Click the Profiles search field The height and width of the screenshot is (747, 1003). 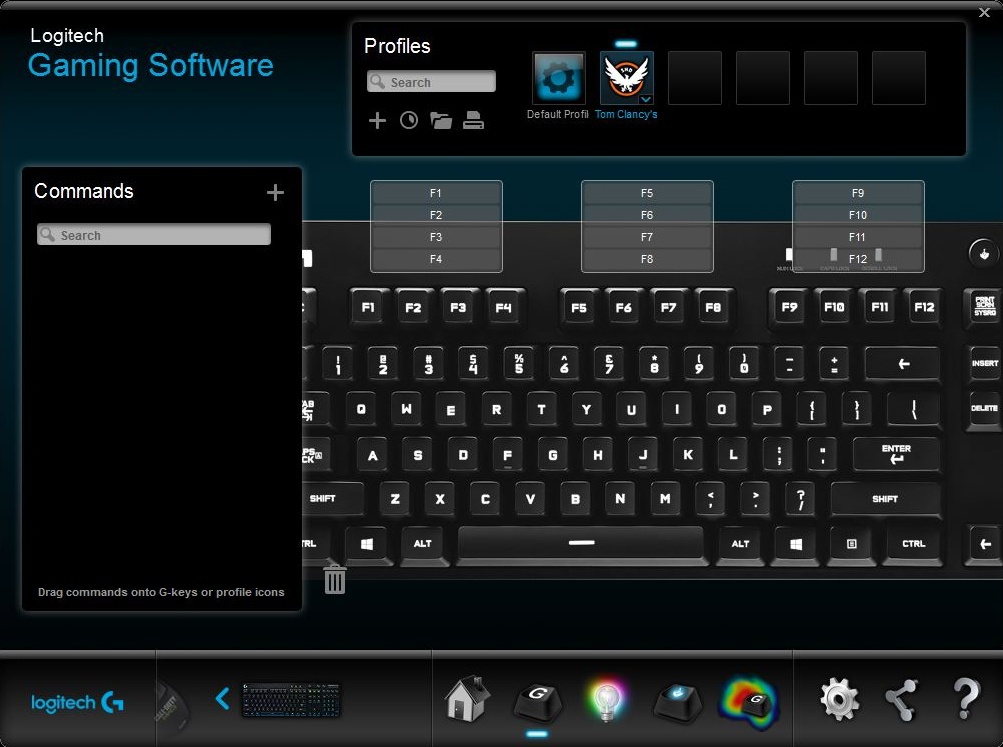click(431, 82)
